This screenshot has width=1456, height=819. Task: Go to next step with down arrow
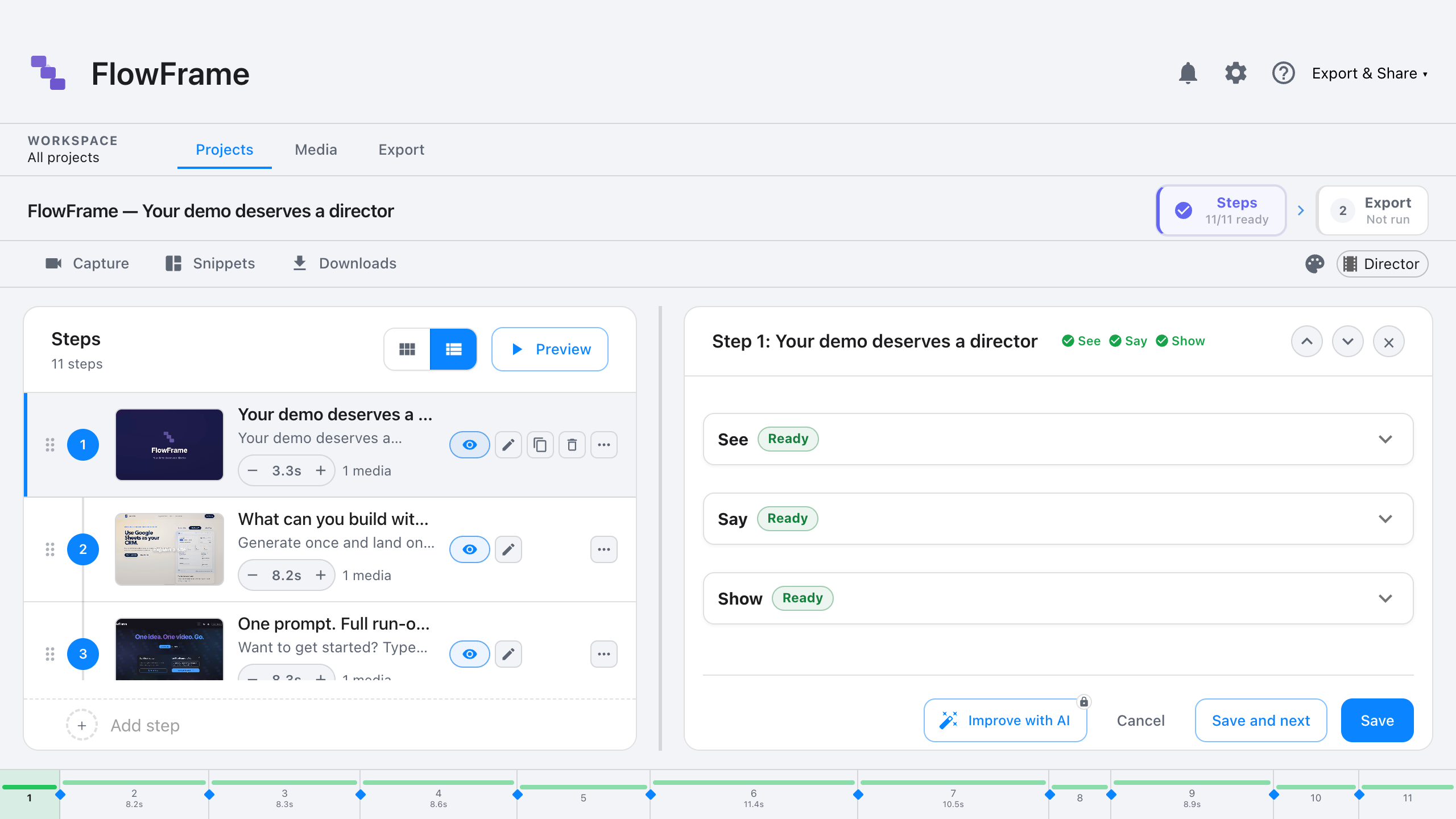(x=1348, y=342)
